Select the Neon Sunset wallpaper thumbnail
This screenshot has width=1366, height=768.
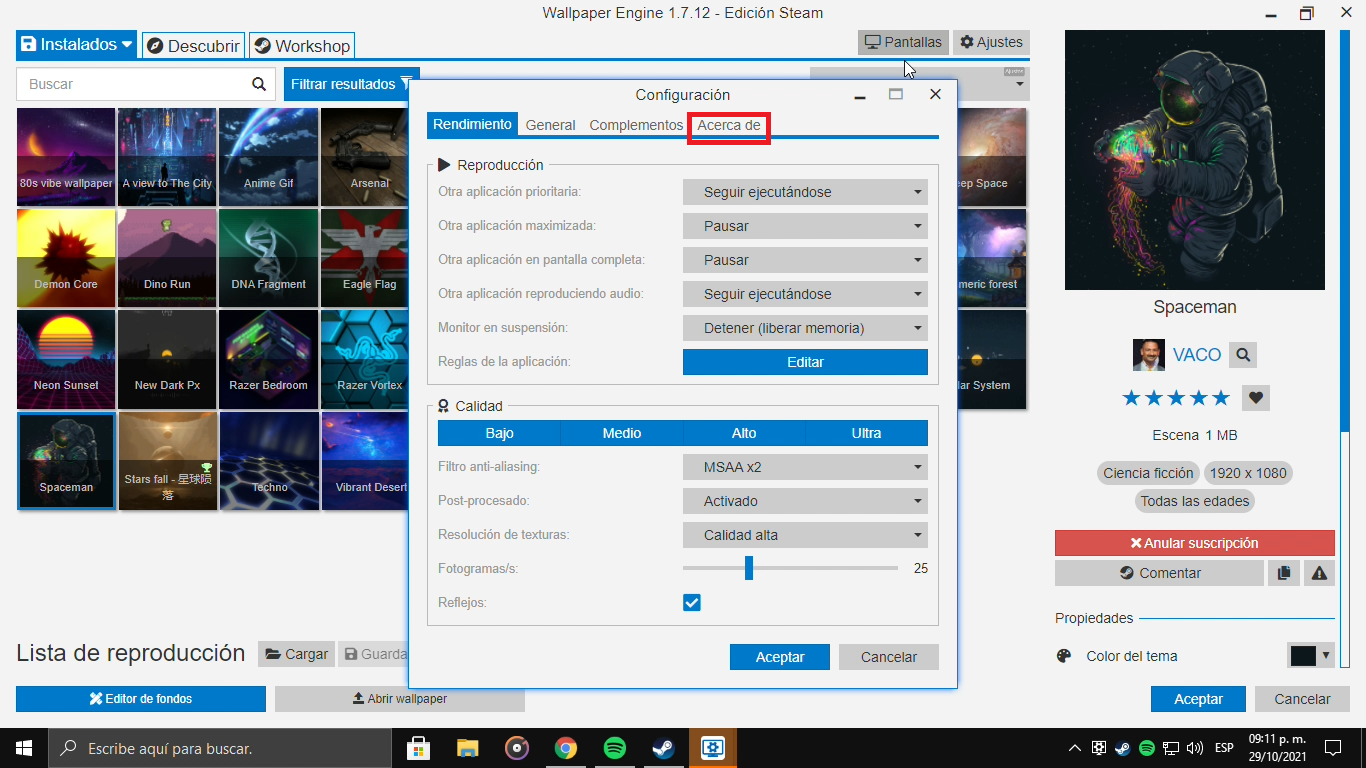pos(66,359)
